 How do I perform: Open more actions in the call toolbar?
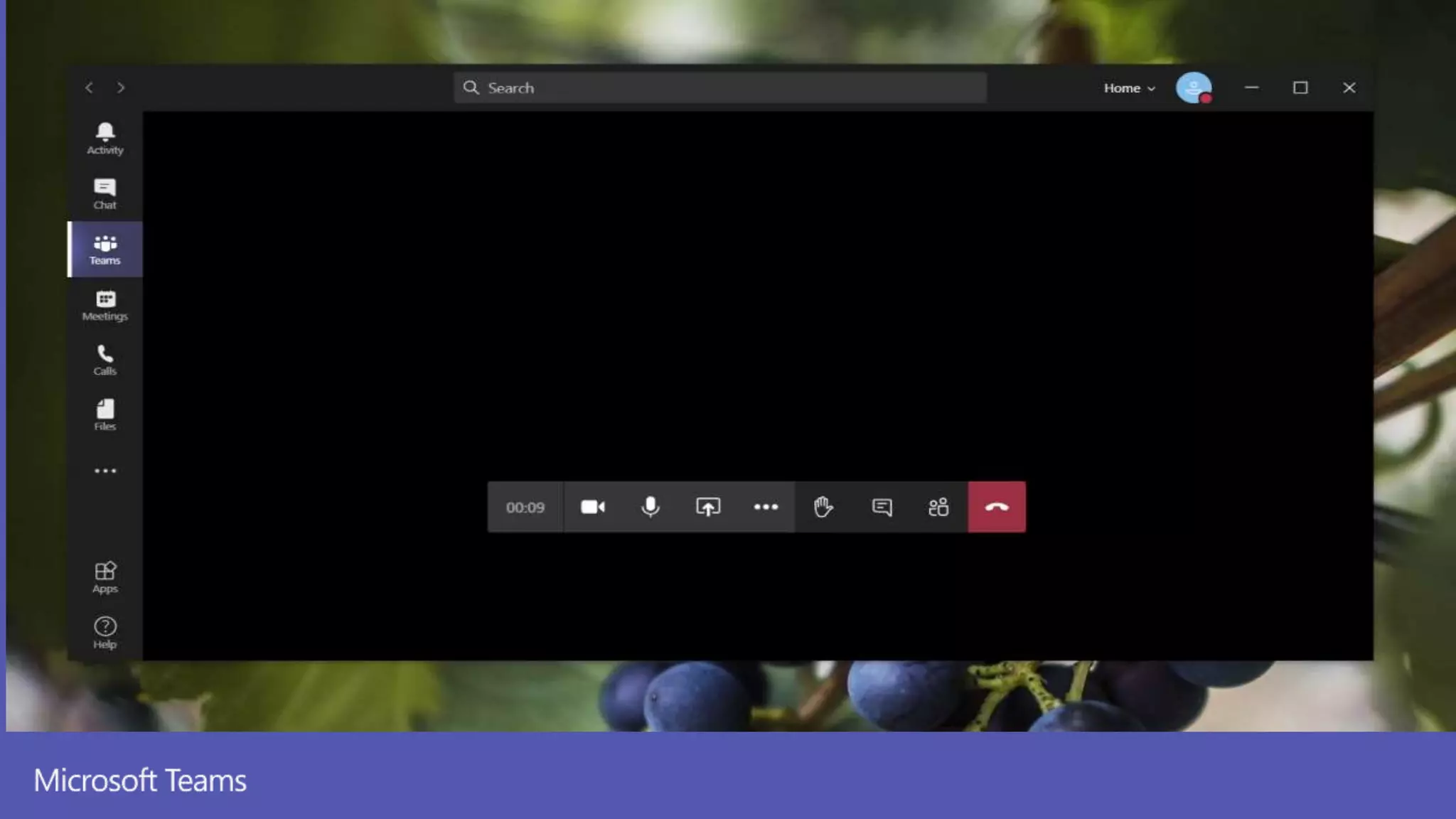click(766, 507)
